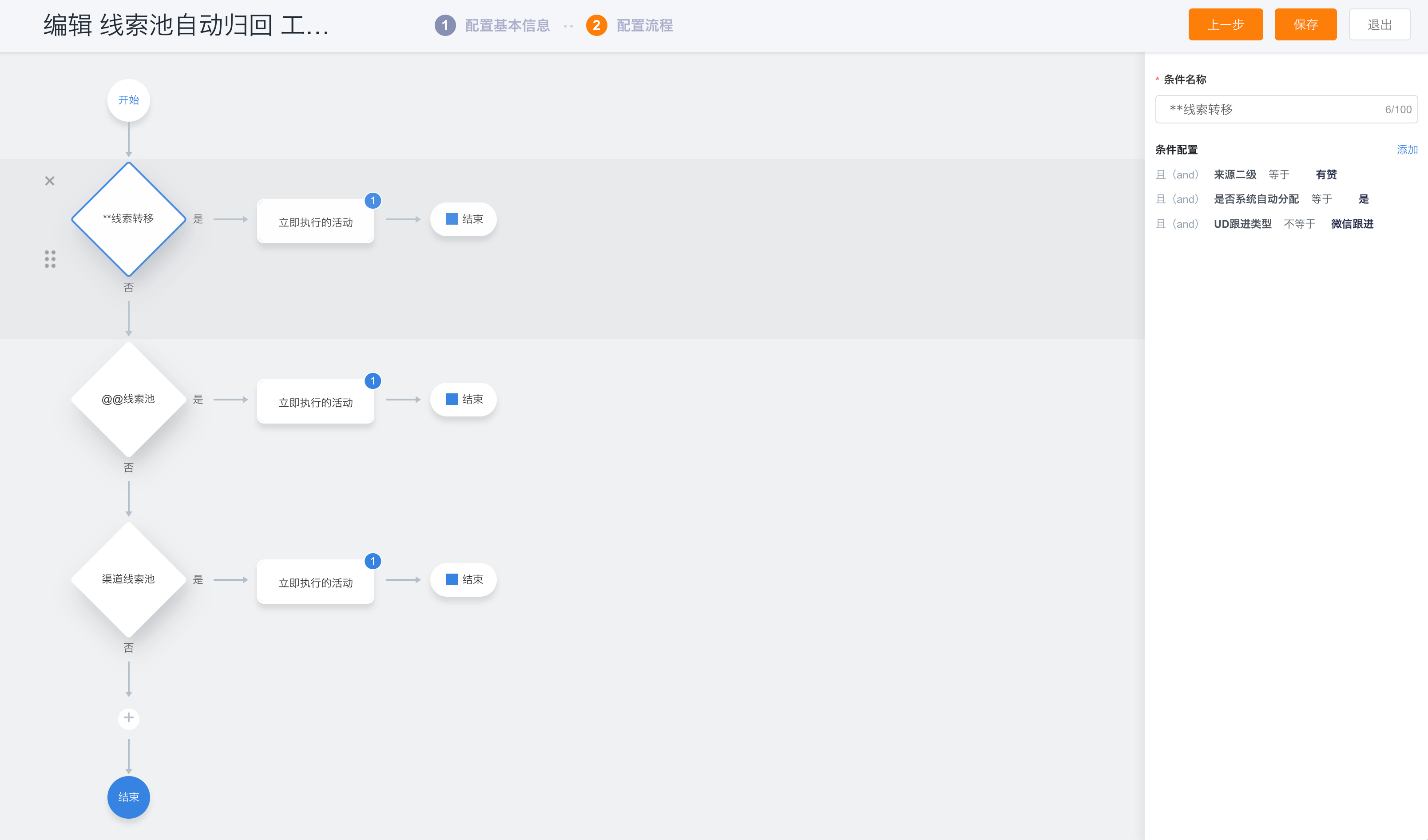Click the plus icon to add node
The image size is (1428, 840).
tap(129, 717)
